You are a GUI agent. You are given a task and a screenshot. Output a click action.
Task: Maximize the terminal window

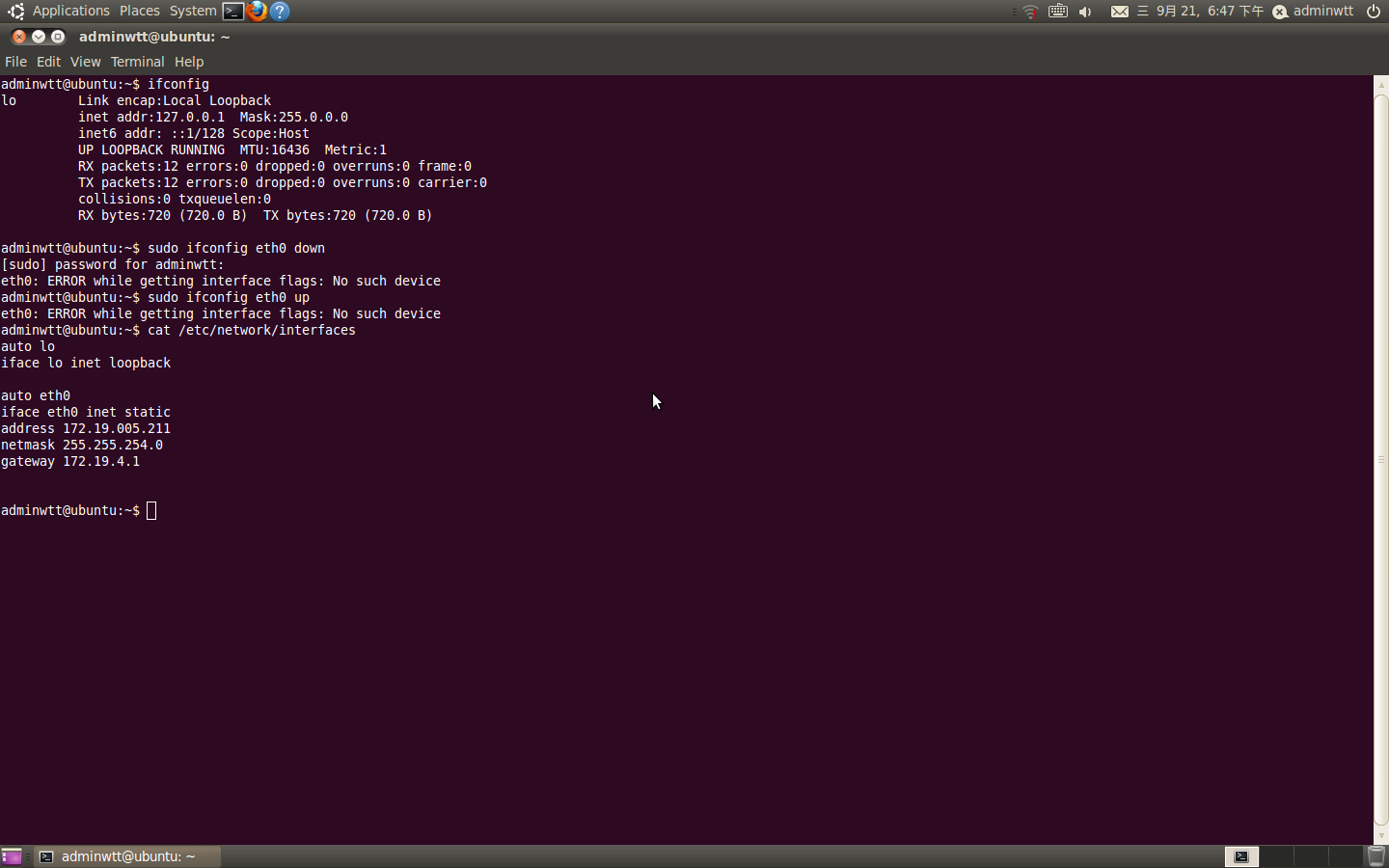[x=58, y=37]
